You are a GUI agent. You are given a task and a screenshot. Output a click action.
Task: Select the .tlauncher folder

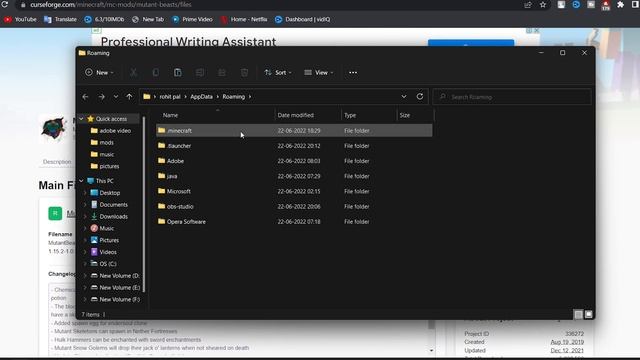click(x=294, y=146)
